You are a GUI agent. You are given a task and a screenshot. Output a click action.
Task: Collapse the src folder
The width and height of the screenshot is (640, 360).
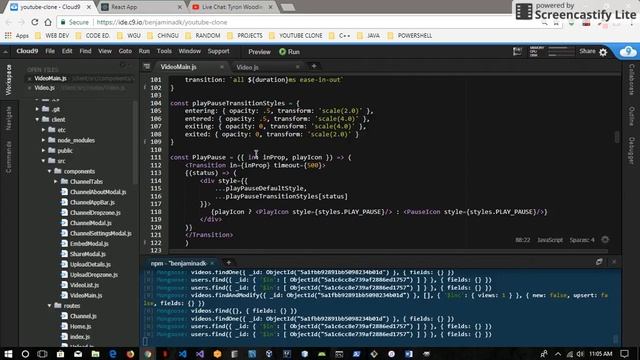click(43, 161)
